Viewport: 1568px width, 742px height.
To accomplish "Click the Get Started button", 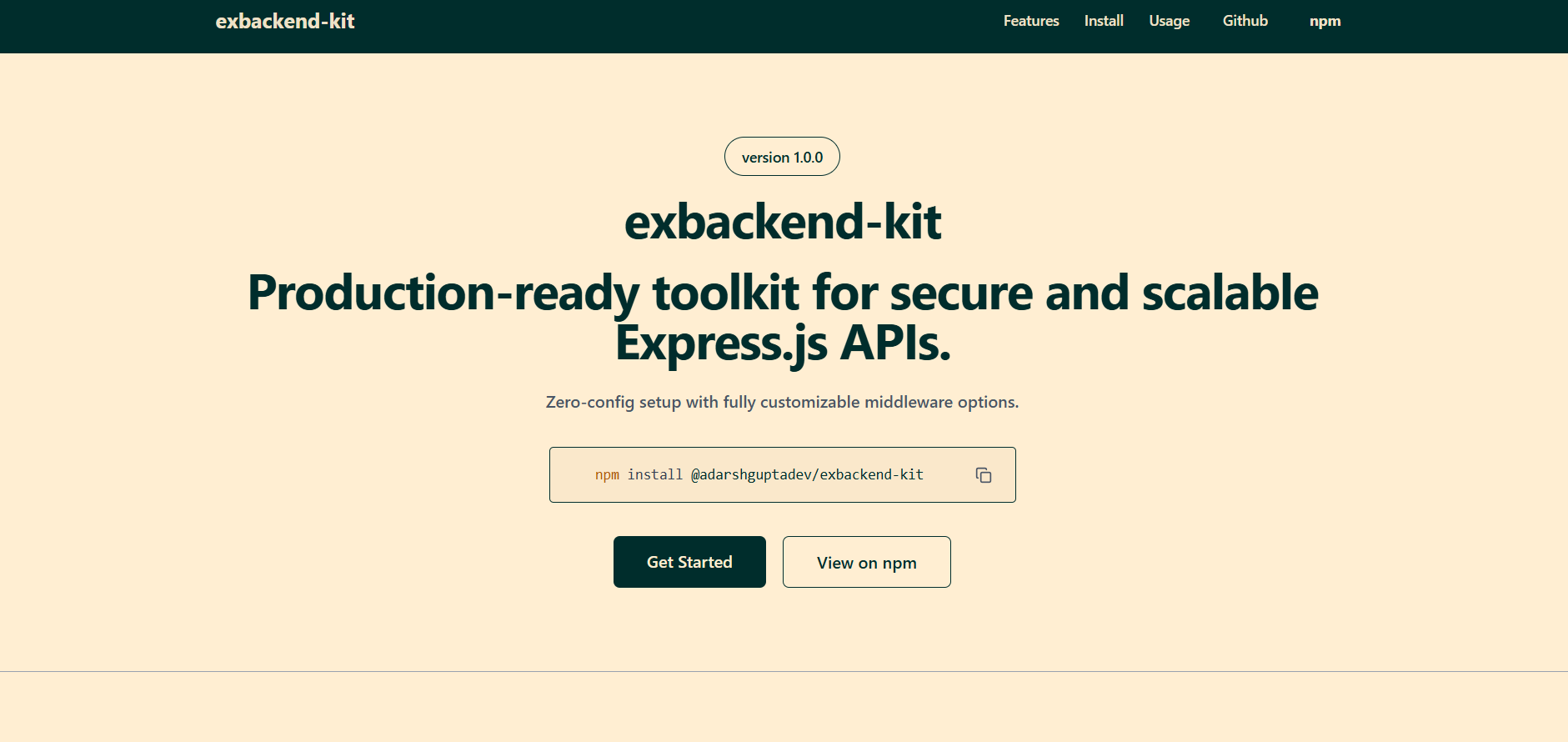I will [689, 562].
